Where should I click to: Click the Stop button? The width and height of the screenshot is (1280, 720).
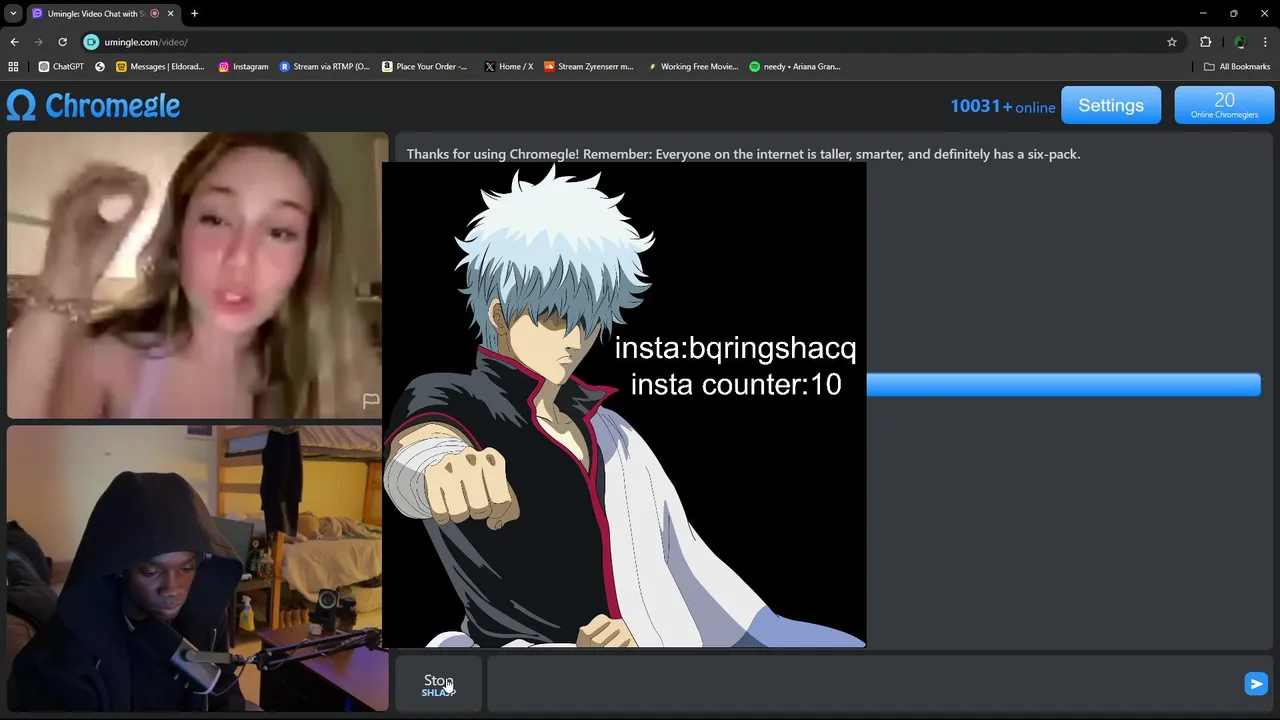point(438,685)
